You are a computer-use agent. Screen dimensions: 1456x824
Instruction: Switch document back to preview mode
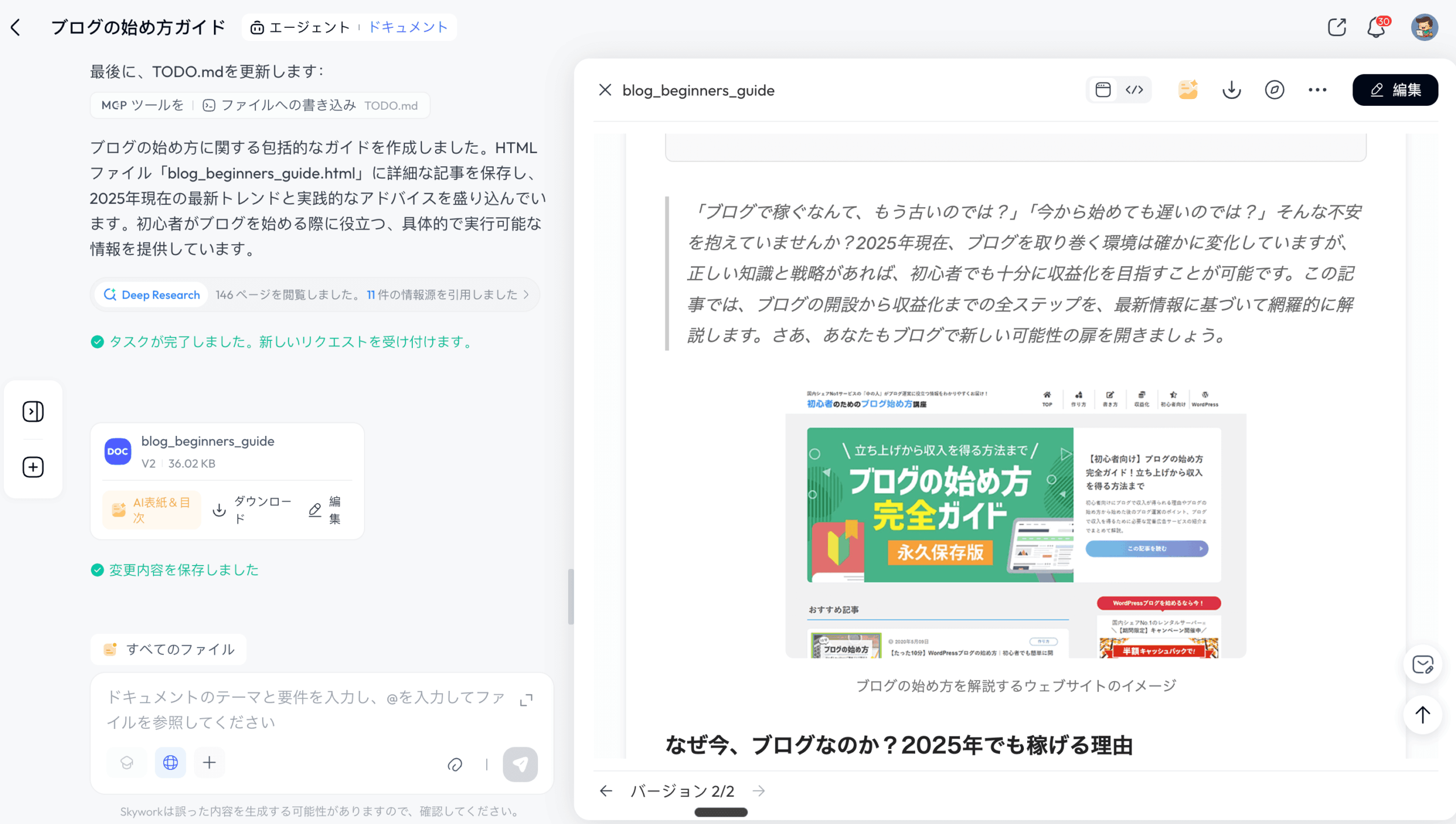[1102, 89]
